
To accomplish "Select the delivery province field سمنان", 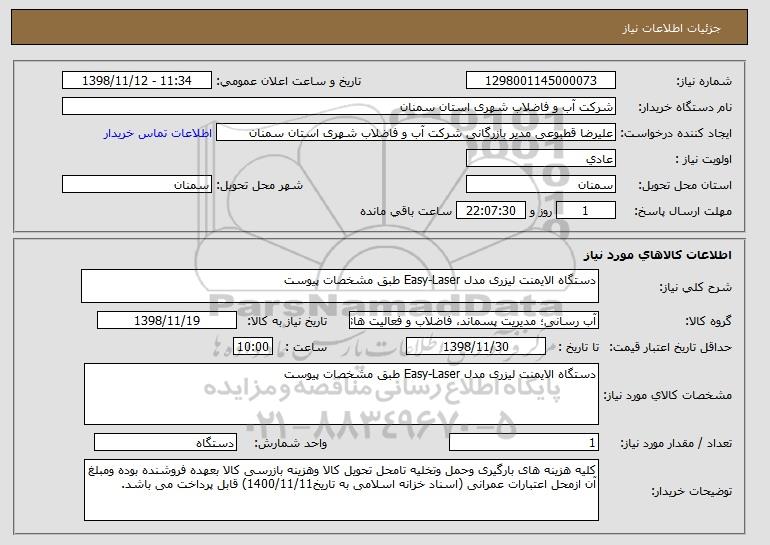I will (x=541, y=185).
